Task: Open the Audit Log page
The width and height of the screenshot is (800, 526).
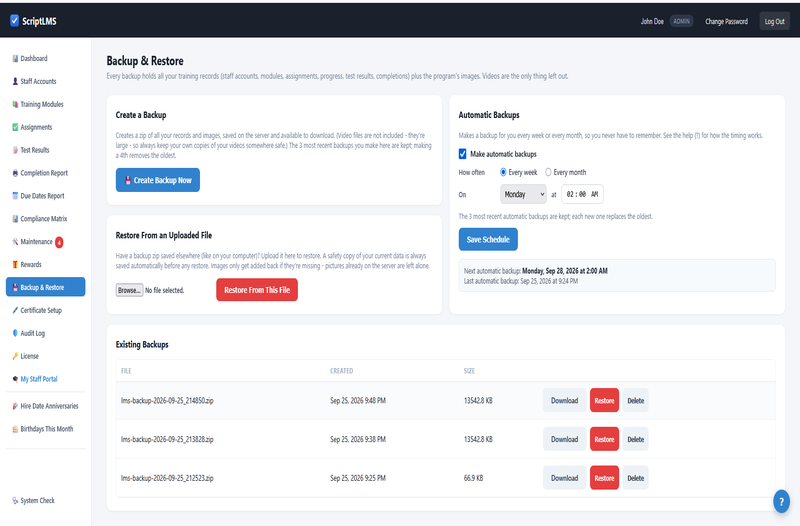Action: coord(45,333)
